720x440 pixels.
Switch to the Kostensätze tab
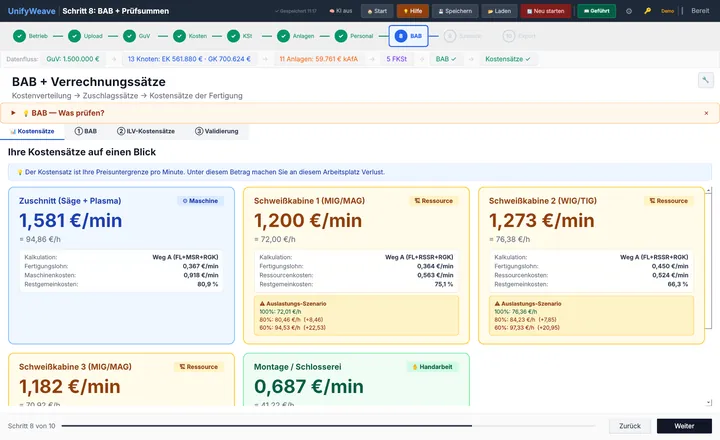coord(32,131)
